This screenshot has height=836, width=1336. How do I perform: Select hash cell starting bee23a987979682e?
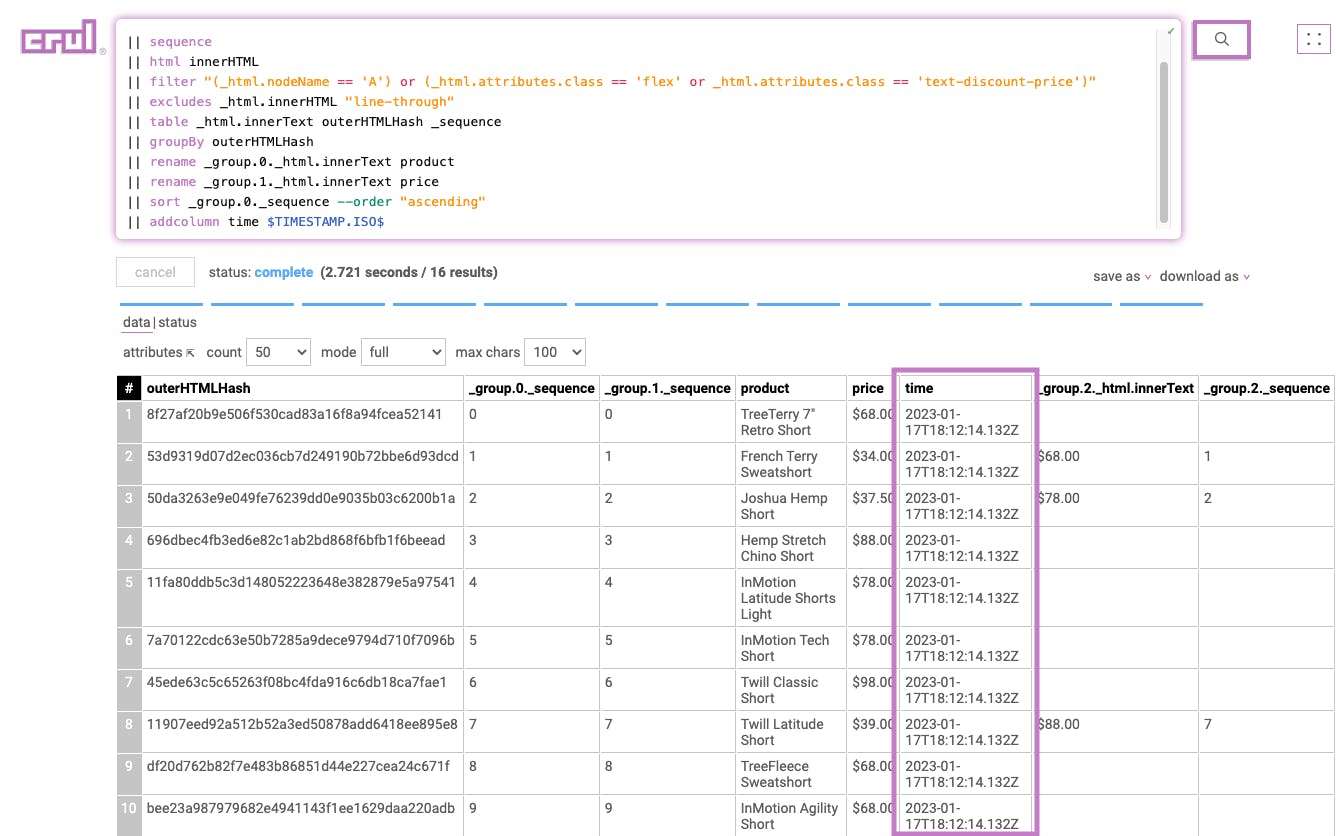(301, 816)
